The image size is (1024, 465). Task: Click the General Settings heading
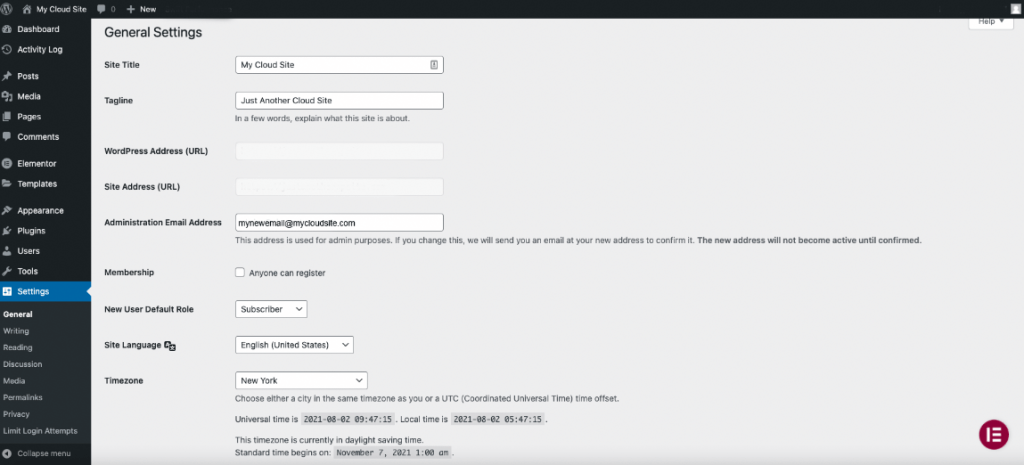(x=153, y=32)
